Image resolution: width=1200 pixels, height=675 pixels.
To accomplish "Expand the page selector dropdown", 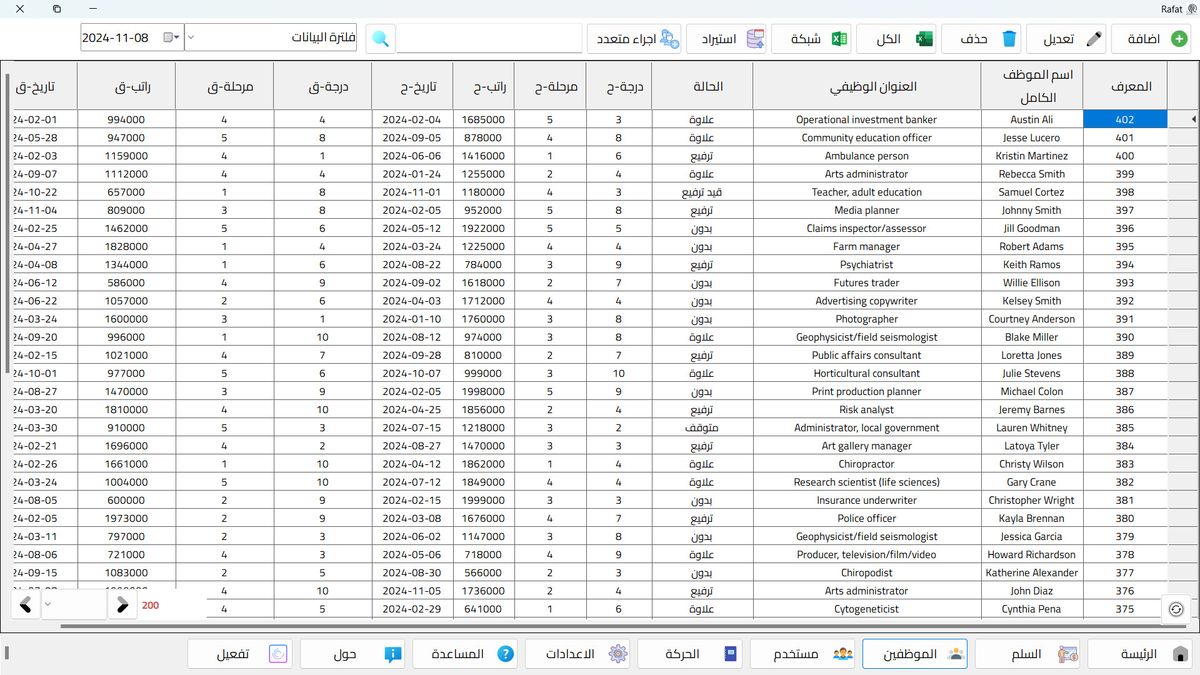I will pyautogui.click(x=73, y=605).
